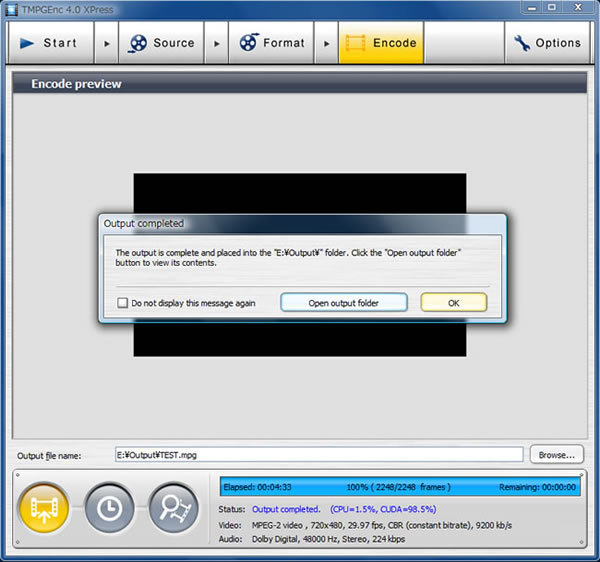Click the 'Output completed.' status text

click(x=286, y=509)
